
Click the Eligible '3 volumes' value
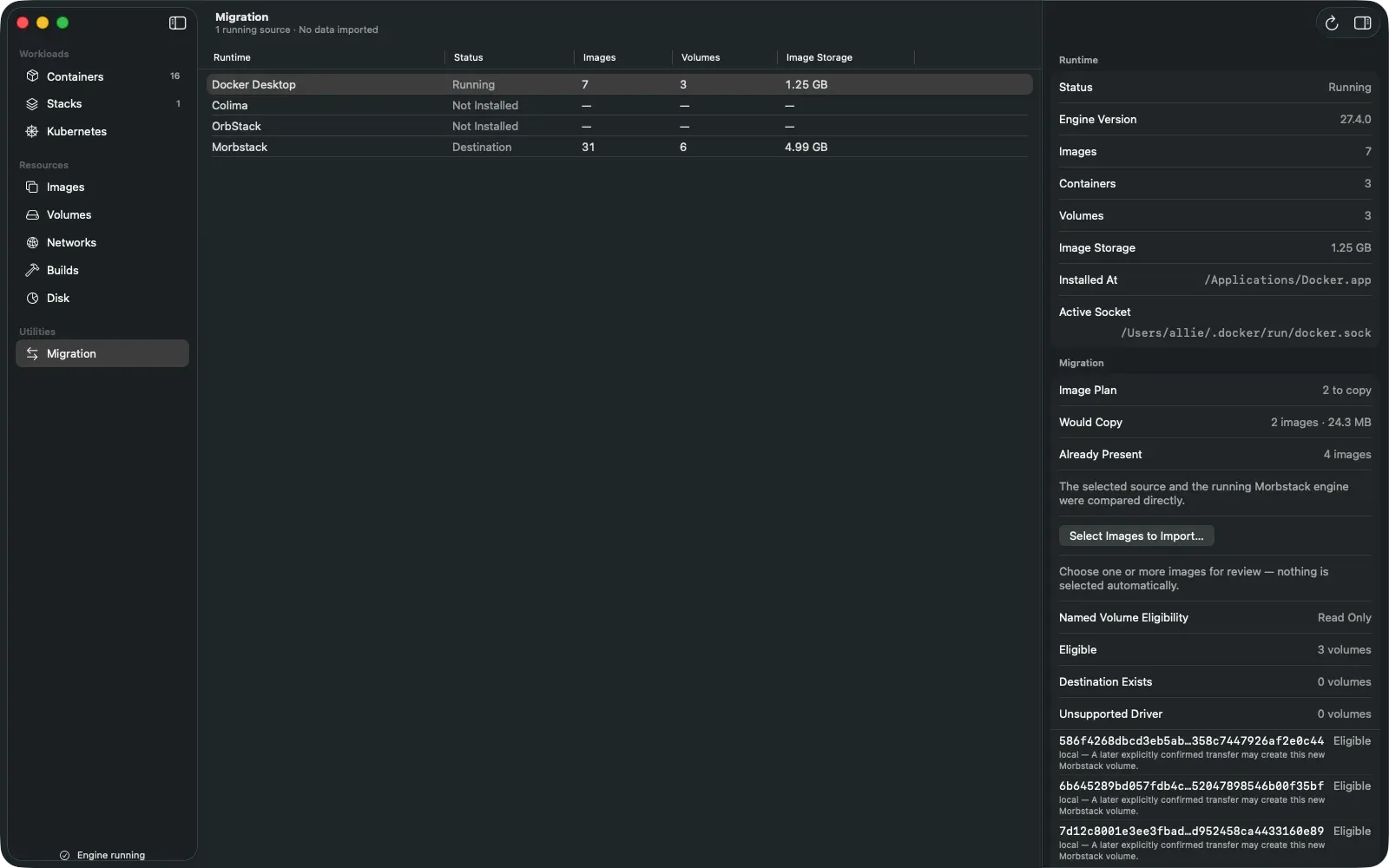point(1344,650)
